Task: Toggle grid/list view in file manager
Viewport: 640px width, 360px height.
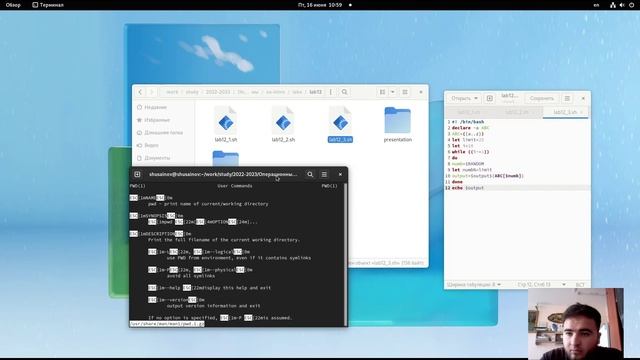Action: (x=382, y=92)
